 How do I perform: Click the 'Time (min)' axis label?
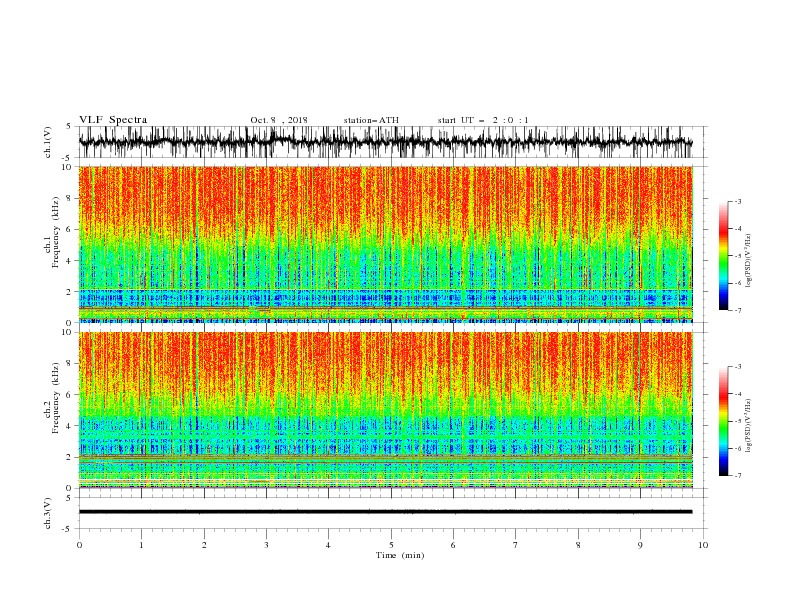pos(400,555)
